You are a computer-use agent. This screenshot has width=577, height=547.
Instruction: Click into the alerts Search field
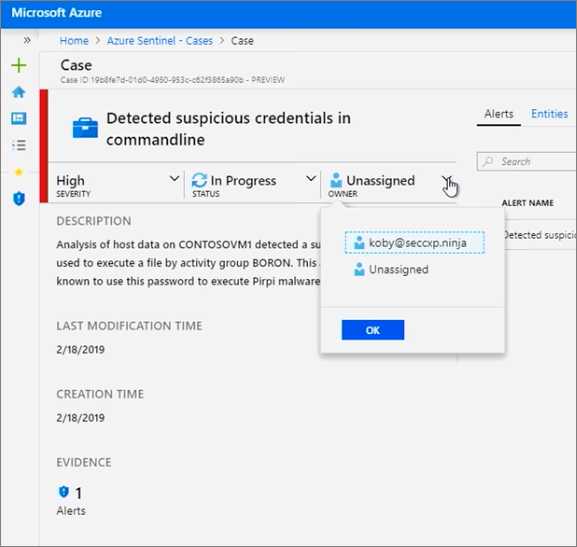pos(527,161)
